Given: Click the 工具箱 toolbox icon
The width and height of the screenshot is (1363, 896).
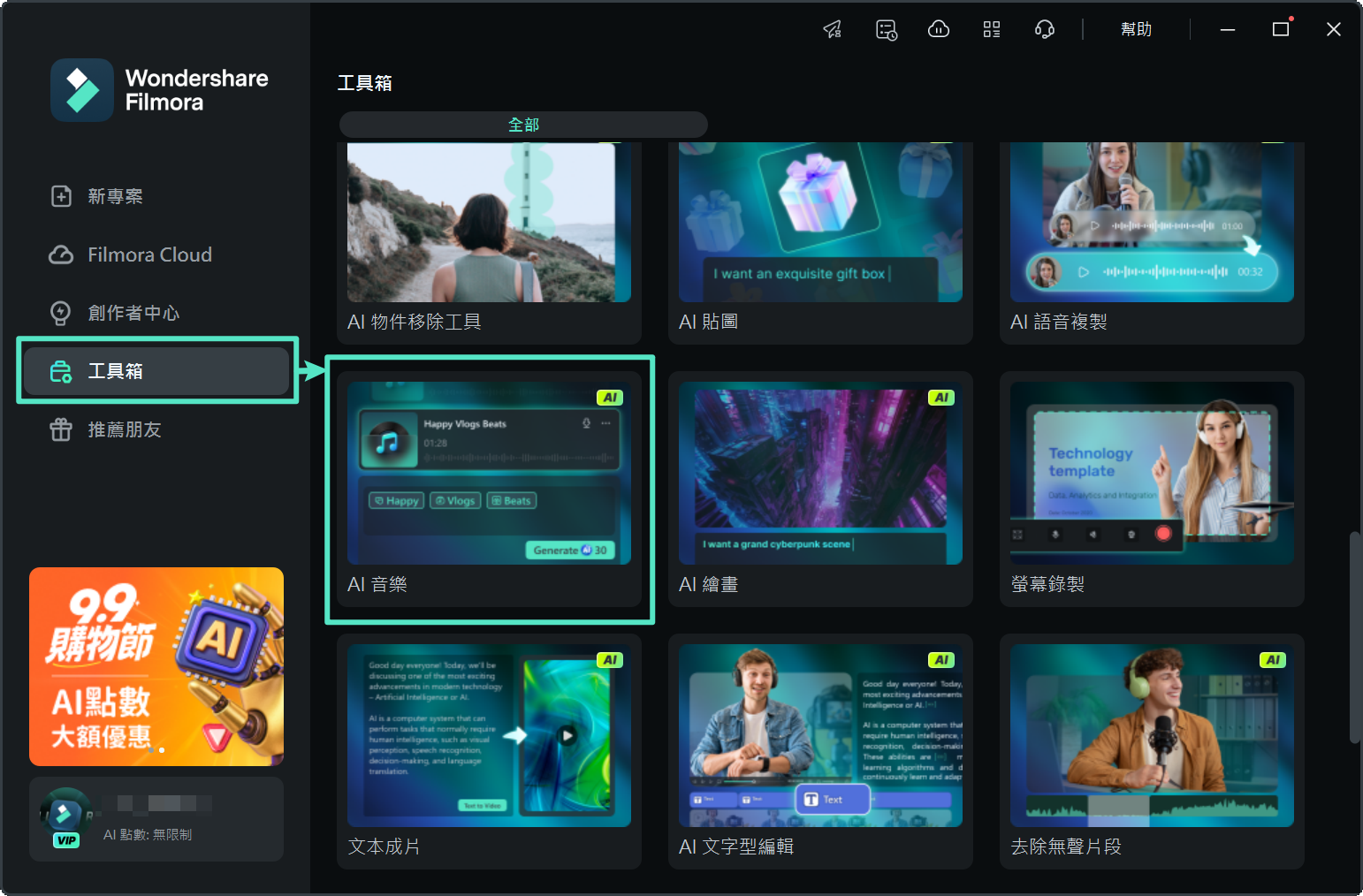Looking at the screenshot, I should (x=61, y=371).
